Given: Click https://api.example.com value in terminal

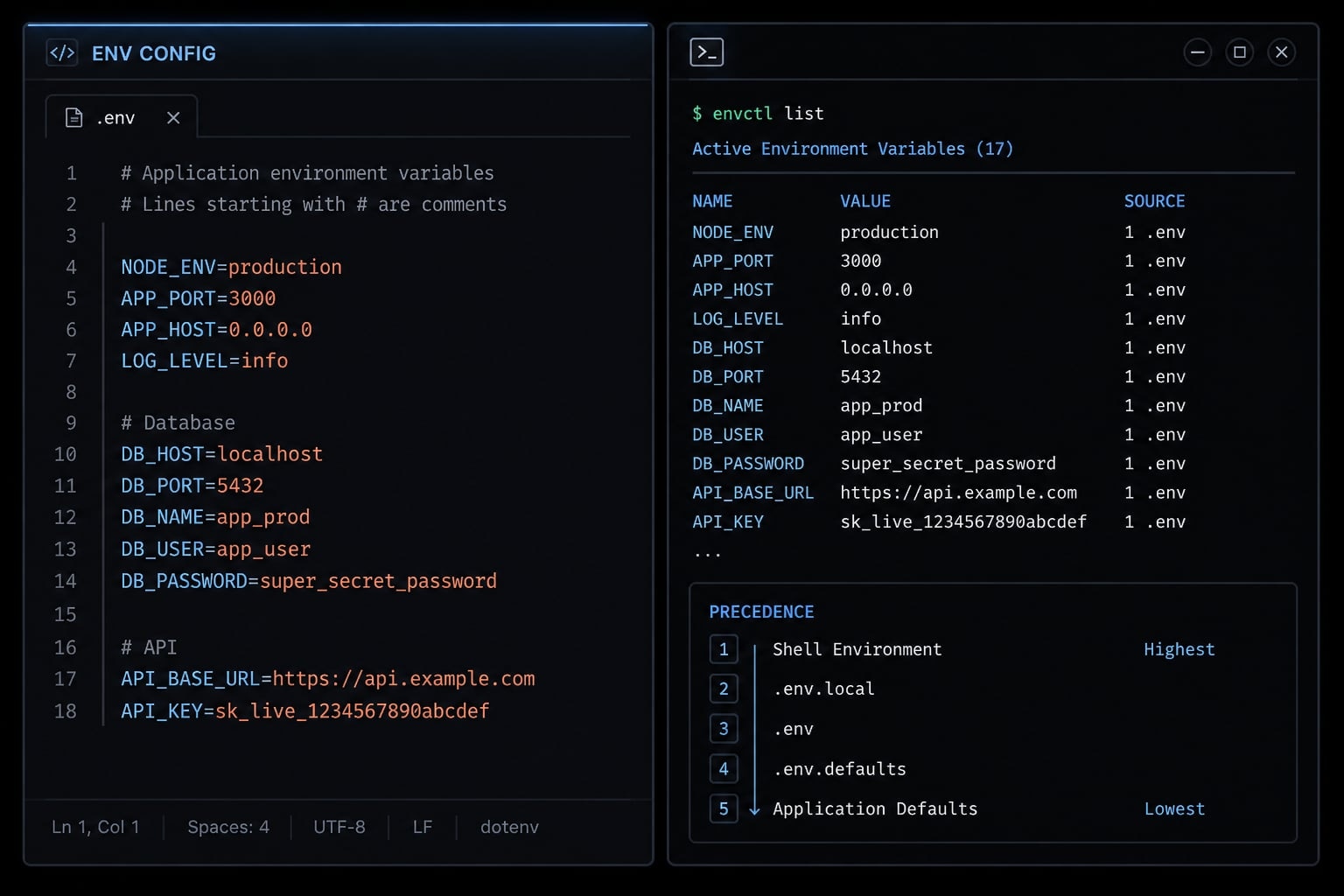Looking at the screenshot, I should pos(959,493).
